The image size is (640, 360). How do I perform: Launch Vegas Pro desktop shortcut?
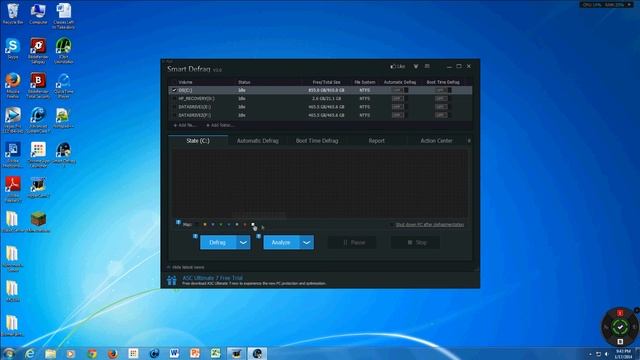pyautogui.click(x=13, y=120)
